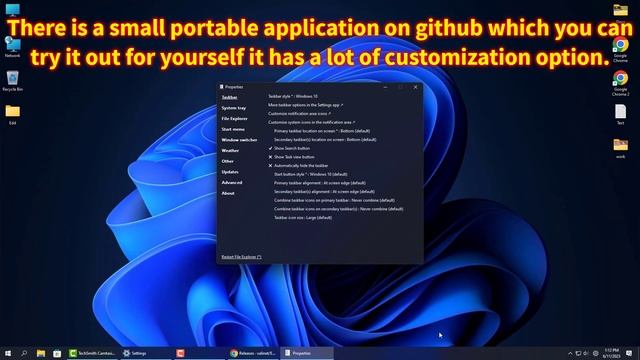Change Taskbar style Windows 10 option
640x360 pixels.
(x=293, y=96)
